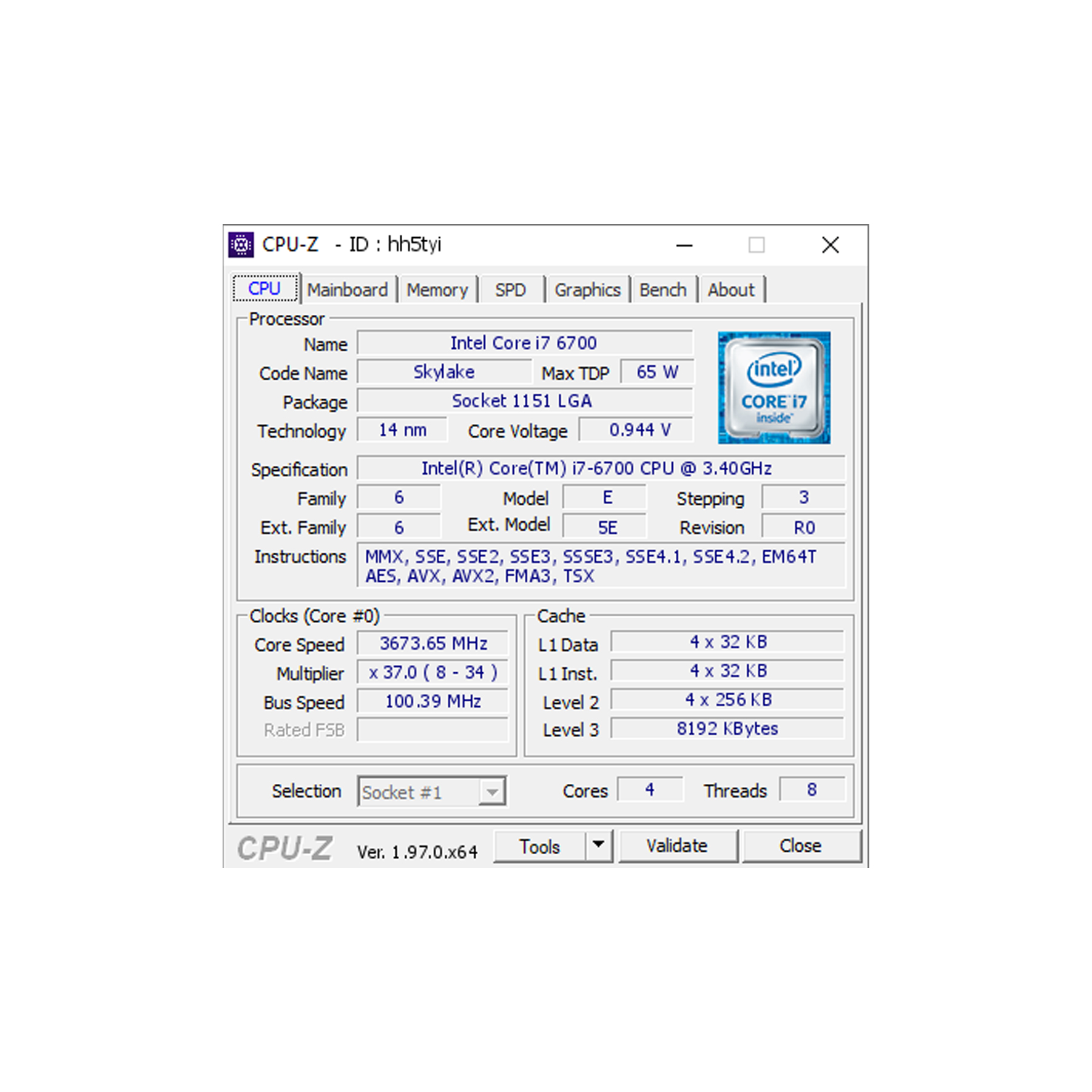This screenshot has width=1092, height=1092.
Task: Expand the Socket #1 selection combo box
Action: (492, 792)
